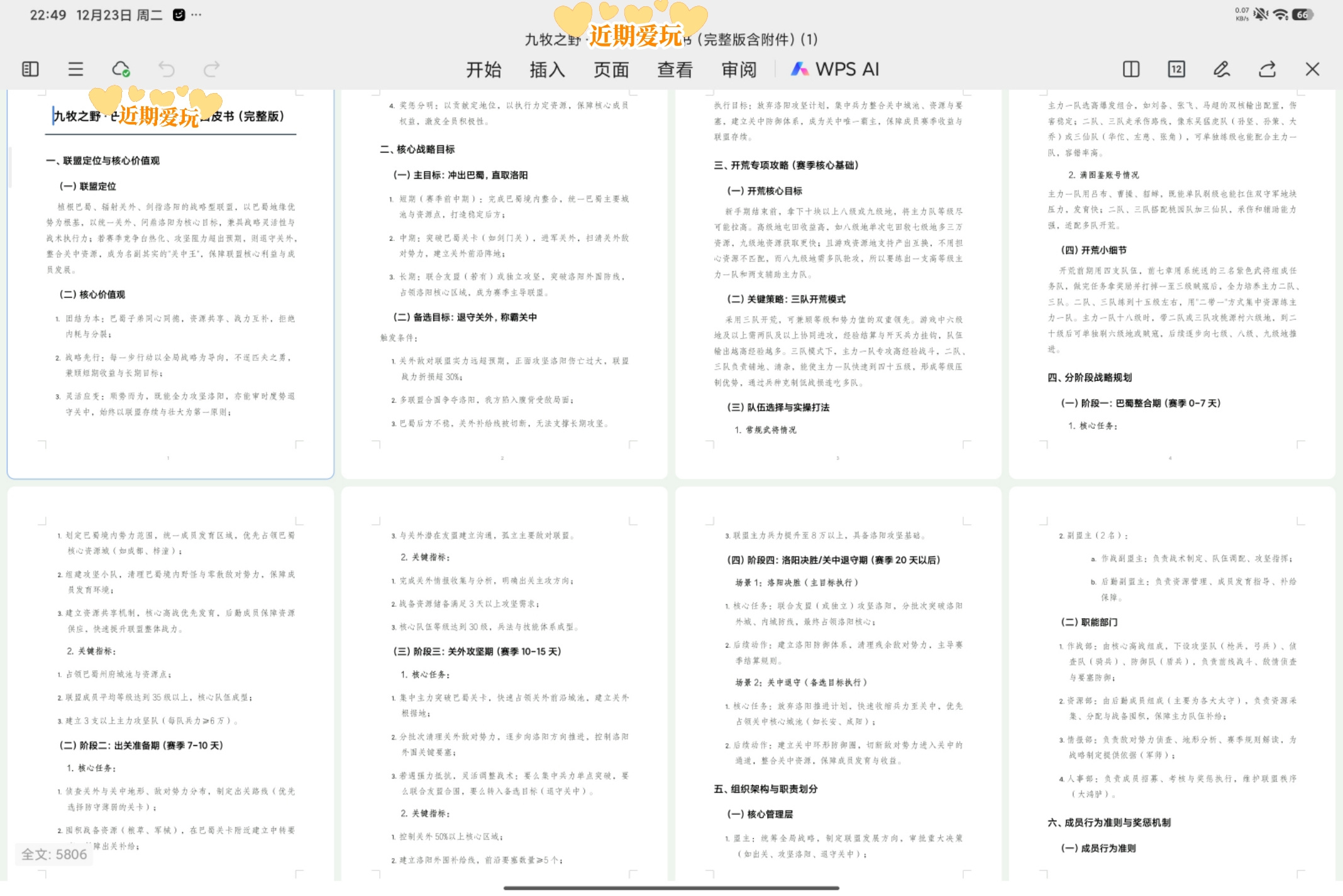Viewport: 1343px width, 896px height.
Task: Open the 插入 tab
Action: [547, 69]
